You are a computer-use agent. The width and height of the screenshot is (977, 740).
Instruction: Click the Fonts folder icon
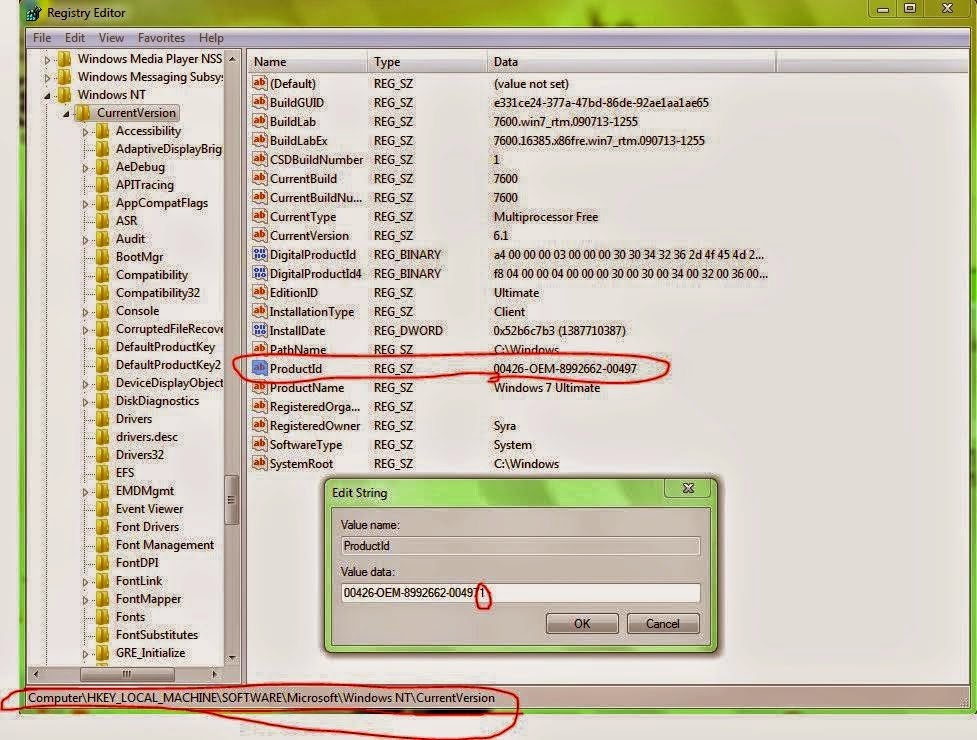coord(103,617)
